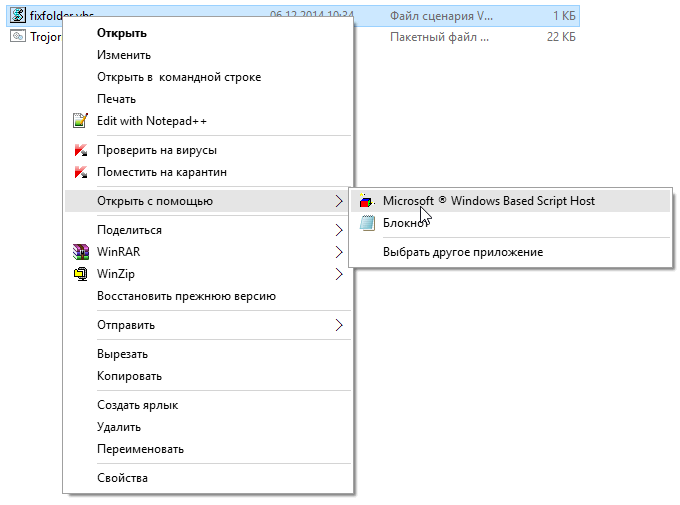Select Выбрать другое приложение
Viewport: 680px width, 505px height.
click(510, 252)
